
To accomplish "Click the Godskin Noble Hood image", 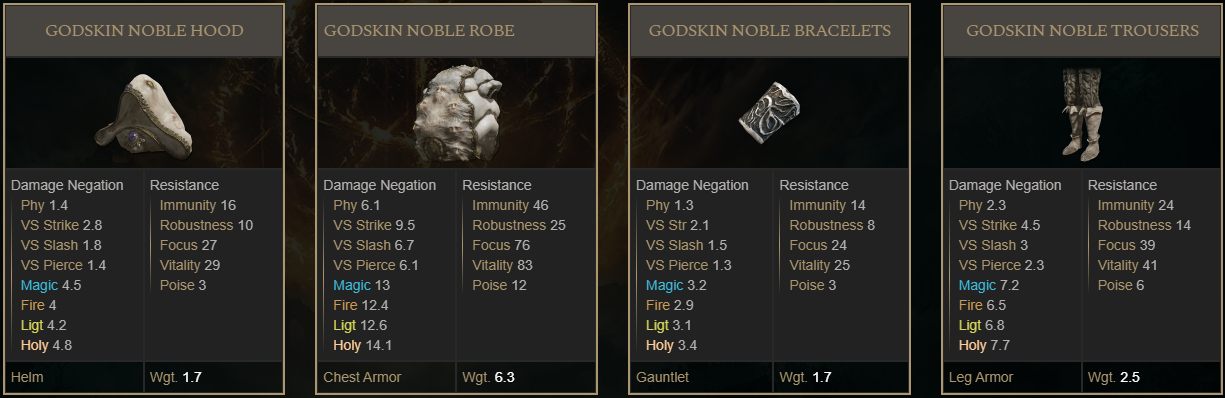I will point(144,113).
